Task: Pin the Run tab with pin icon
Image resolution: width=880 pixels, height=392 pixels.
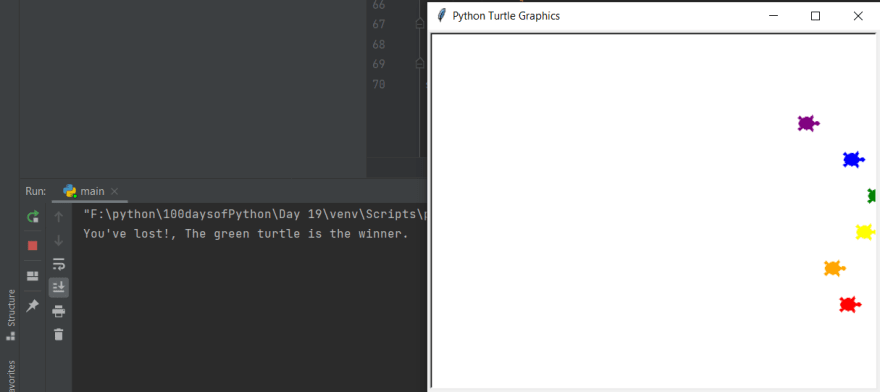Action: [x=33, y=306]
